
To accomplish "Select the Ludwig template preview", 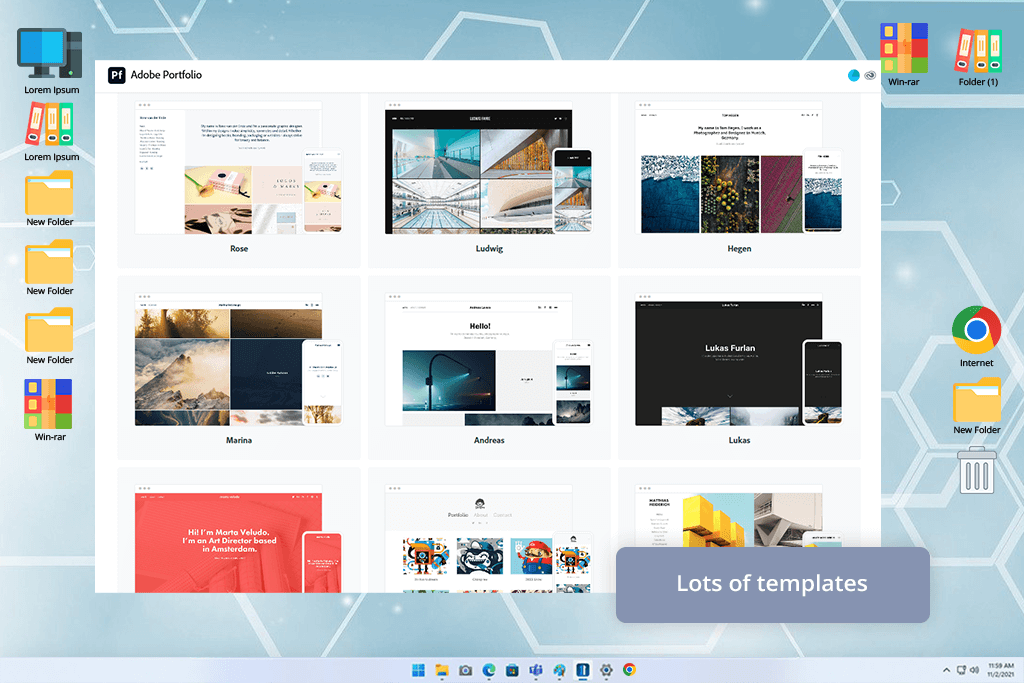I will click(x=488, y=168).
